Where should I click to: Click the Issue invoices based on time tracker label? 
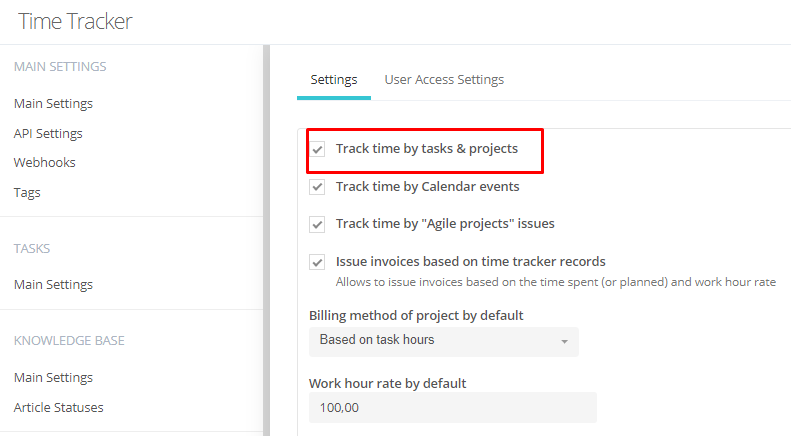point(471,261)
